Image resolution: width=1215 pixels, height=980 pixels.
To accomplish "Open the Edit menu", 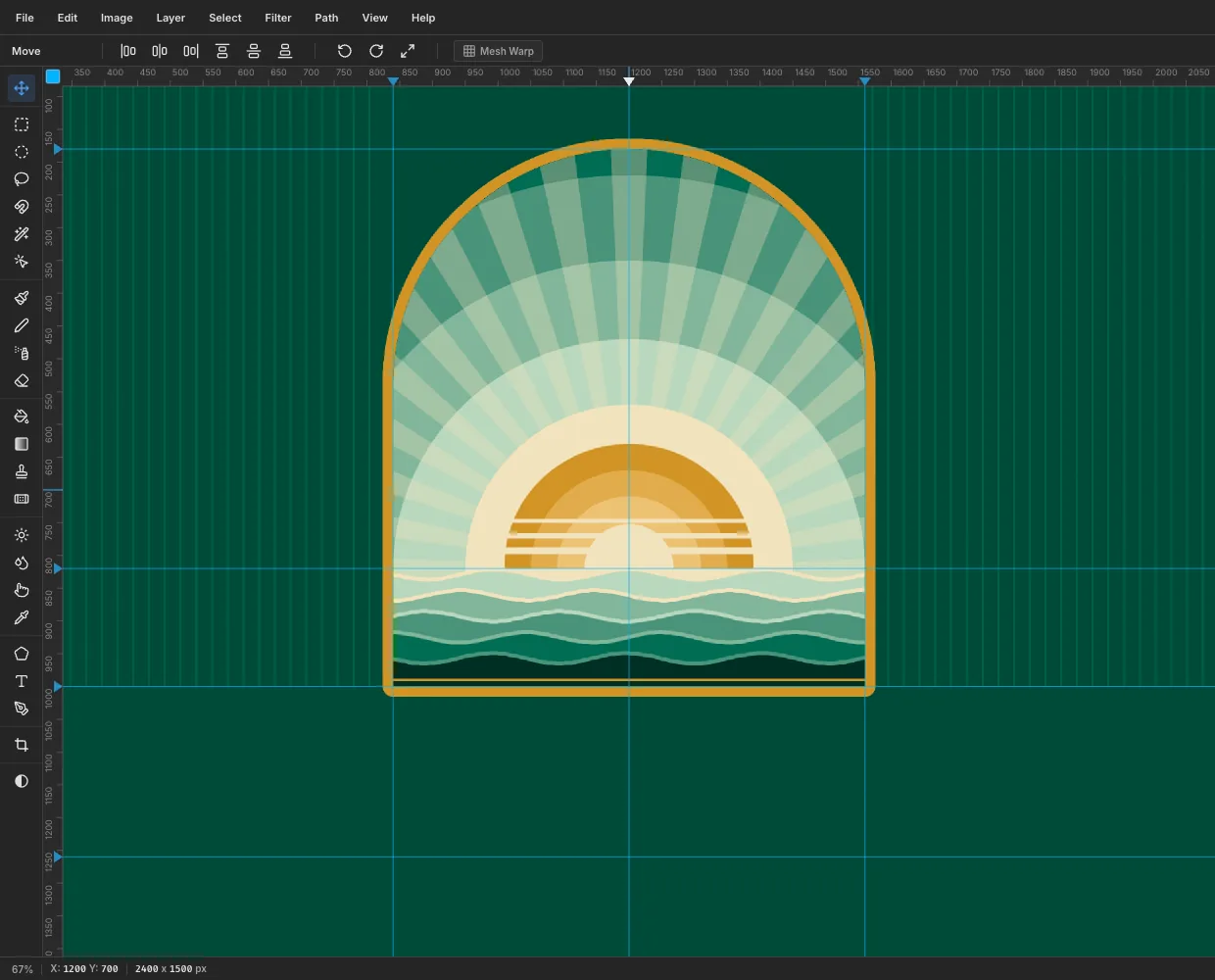I will coord(68,18).
